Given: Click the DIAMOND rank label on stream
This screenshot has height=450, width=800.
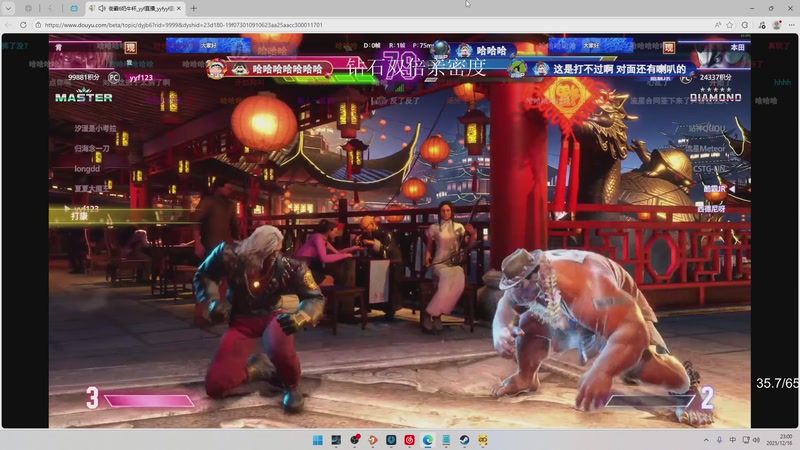Looking at the screenshot, I should pyautogui.click(x=715, y=95).
